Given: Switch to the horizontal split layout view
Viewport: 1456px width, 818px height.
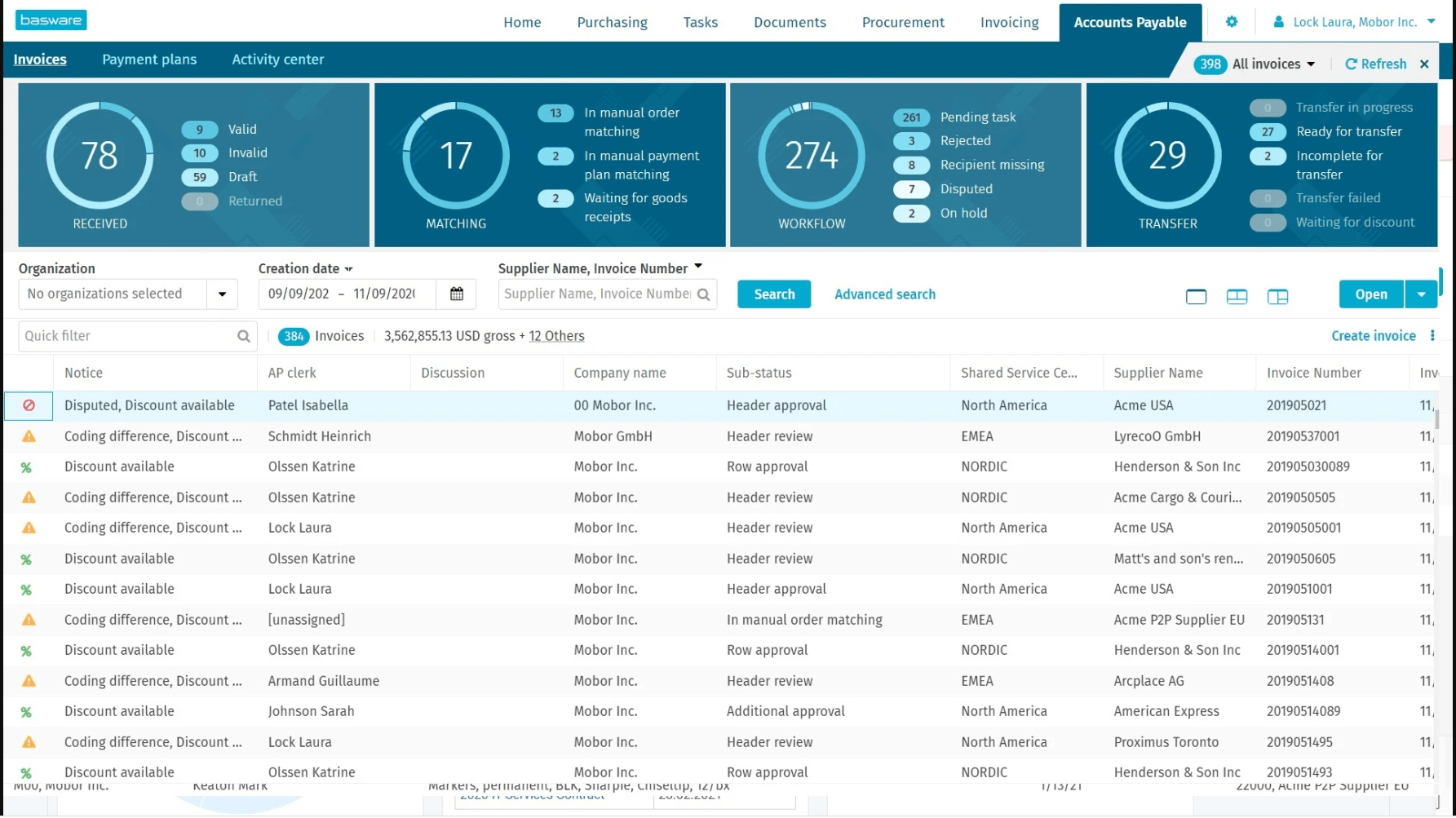Looking at the screenshot, I should [x=1237, y=296].
